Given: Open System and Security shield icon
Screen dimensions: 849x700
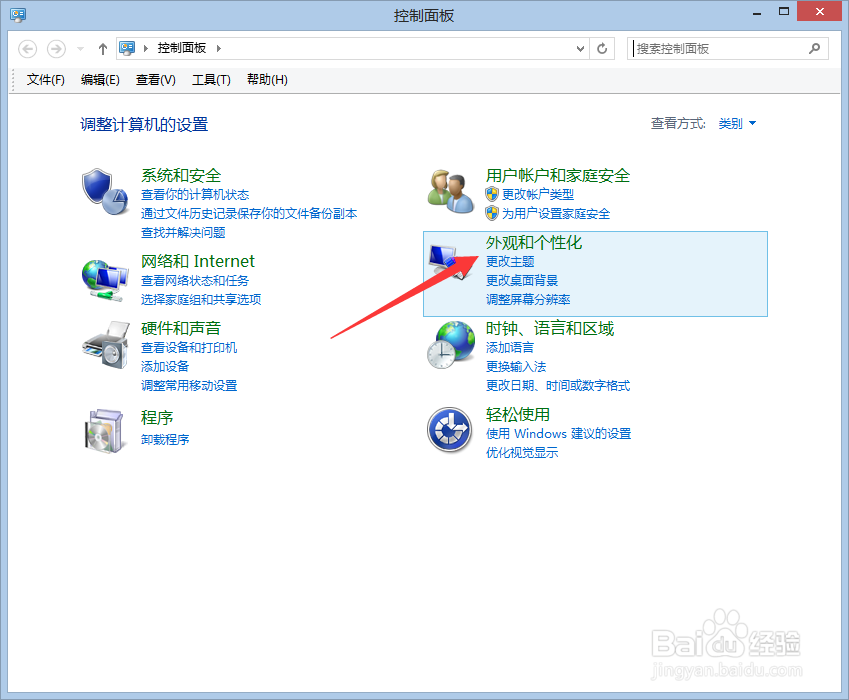Looking at the screenshot, I should 105,192.
